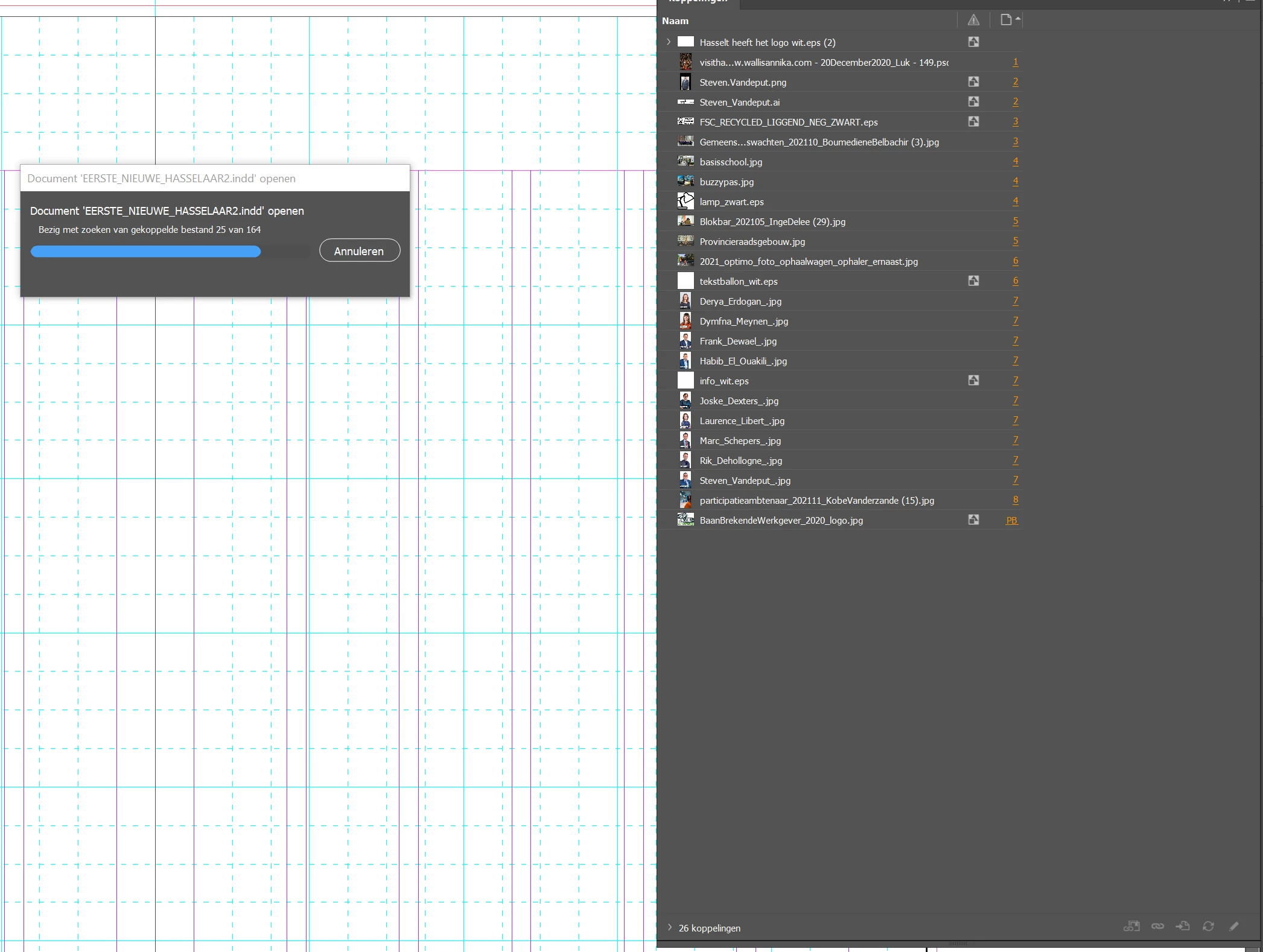Select the Koppelingen panel tab
This screenshot has height=952, width=1263.
click(698, 2)
